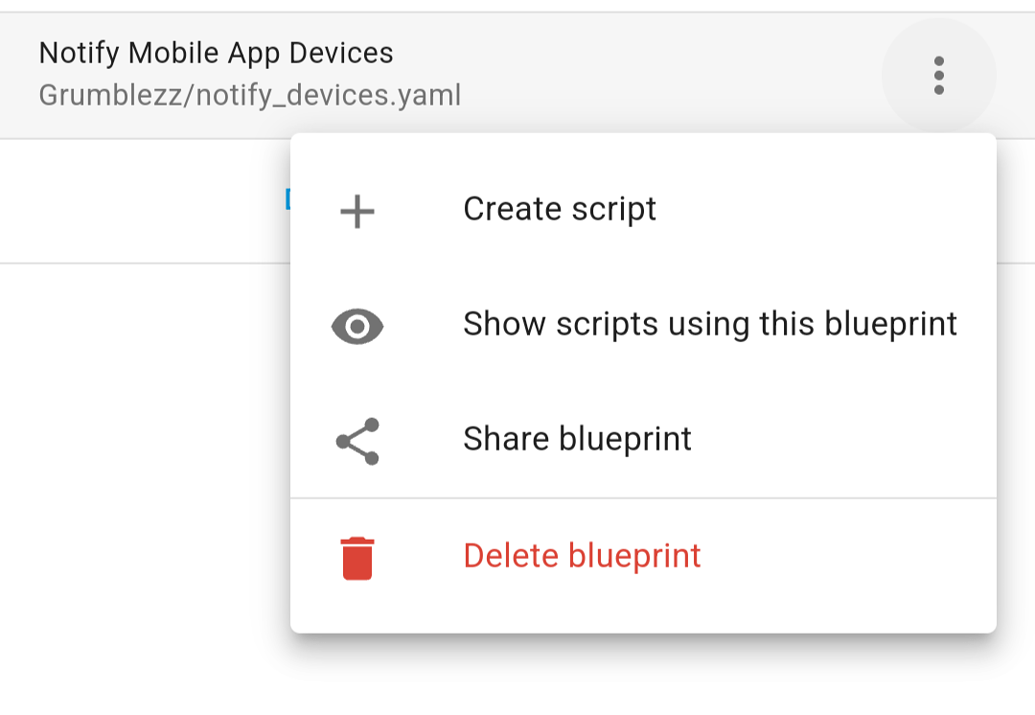Click the eye icon in the menu
Viewport: 1035px width, 715px height.
coord(357,326)
